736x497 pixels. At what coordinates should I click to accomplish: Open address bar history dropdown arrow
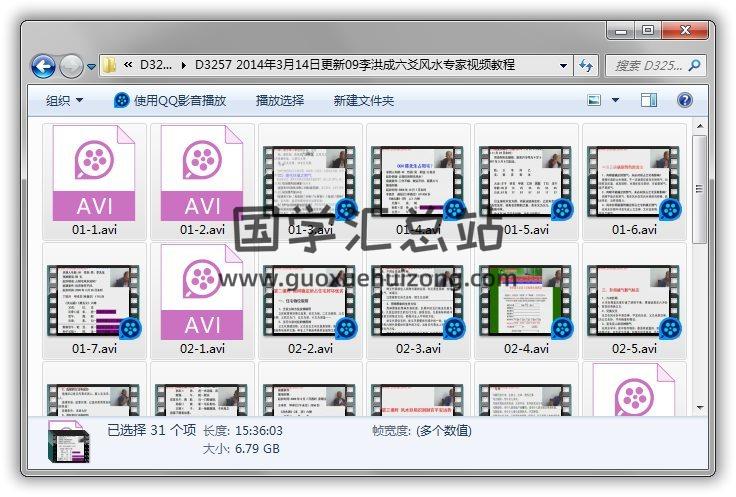pyautogui.click(x=563, y=66)
